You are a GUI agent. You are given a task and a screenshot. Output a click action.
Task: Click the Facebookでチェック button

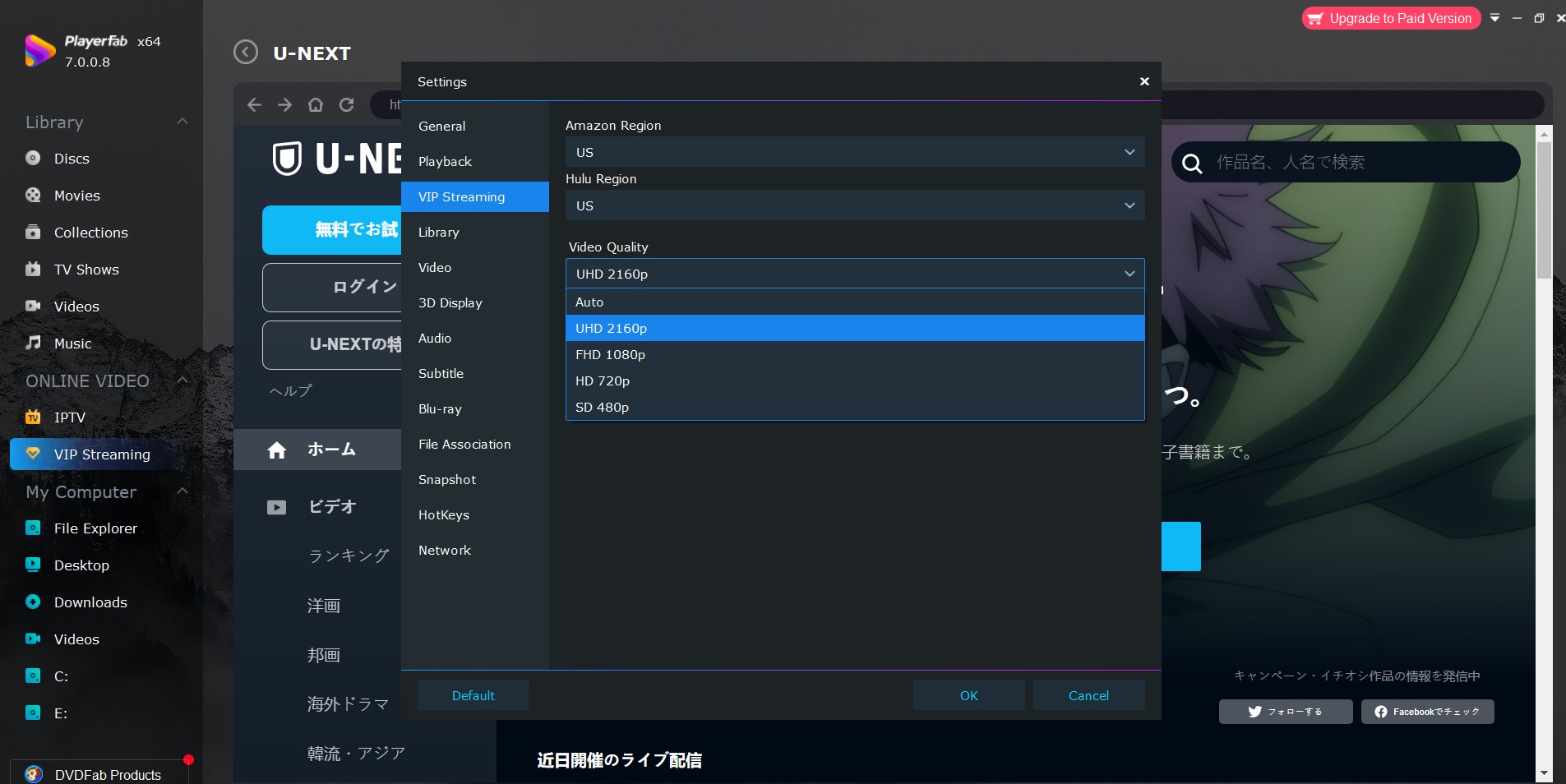pos(1428,712)
